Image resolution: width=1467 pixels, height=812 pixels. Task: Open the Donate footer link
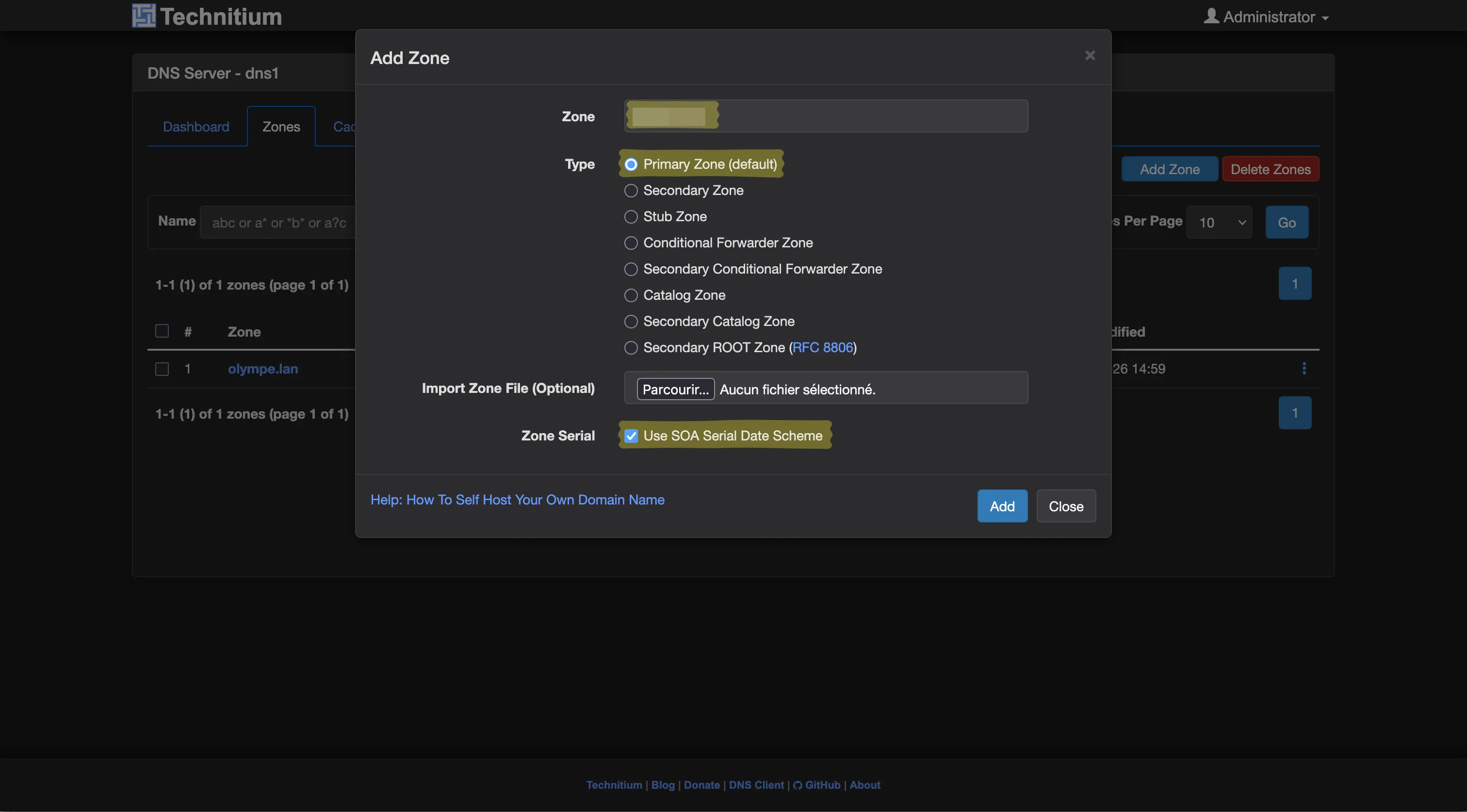point(701,785)
